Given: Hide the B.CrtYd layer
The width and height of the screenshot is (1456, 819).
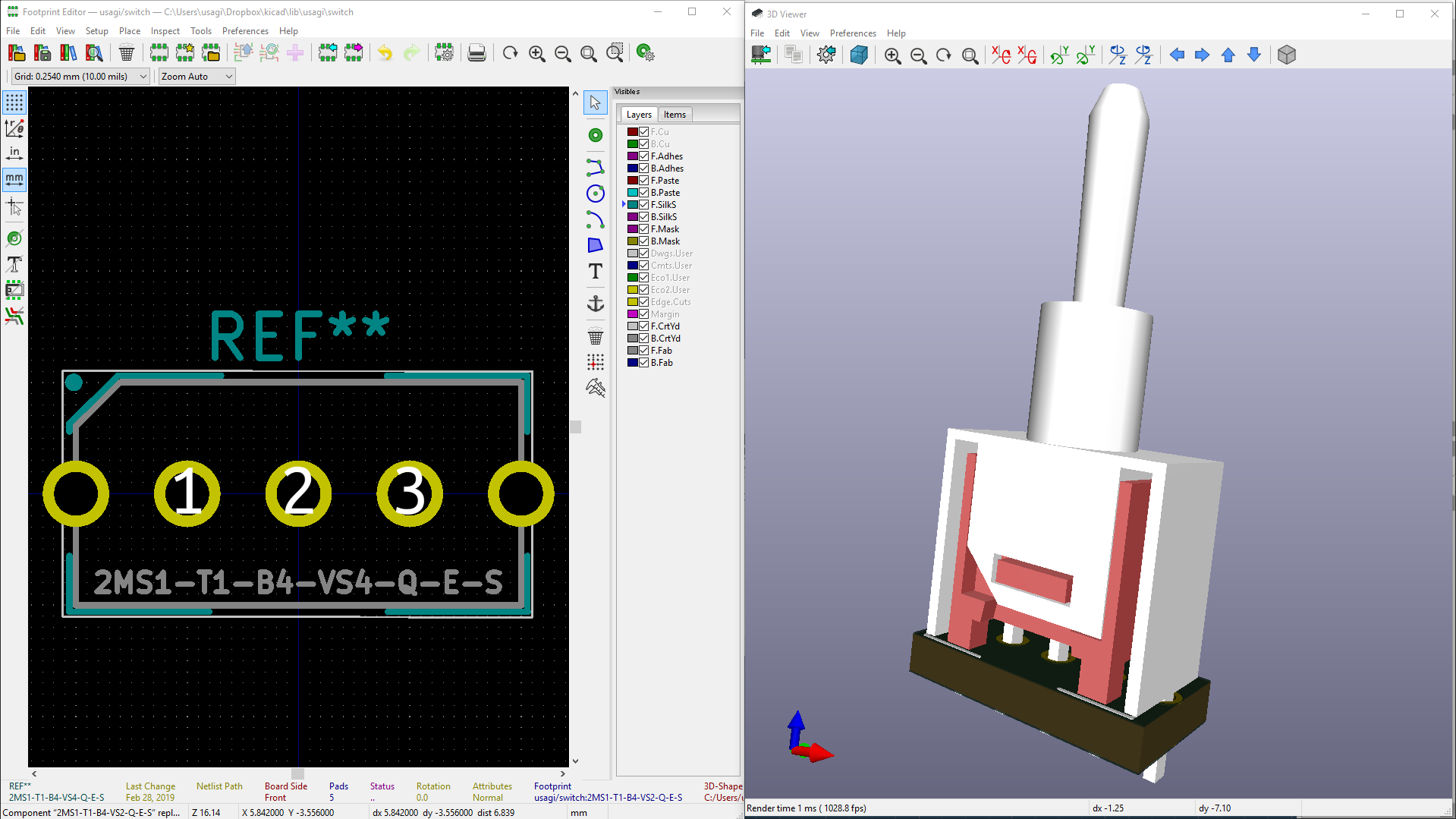Looking at the screenshot, I should pyautogui.click(x=644, y=339).
